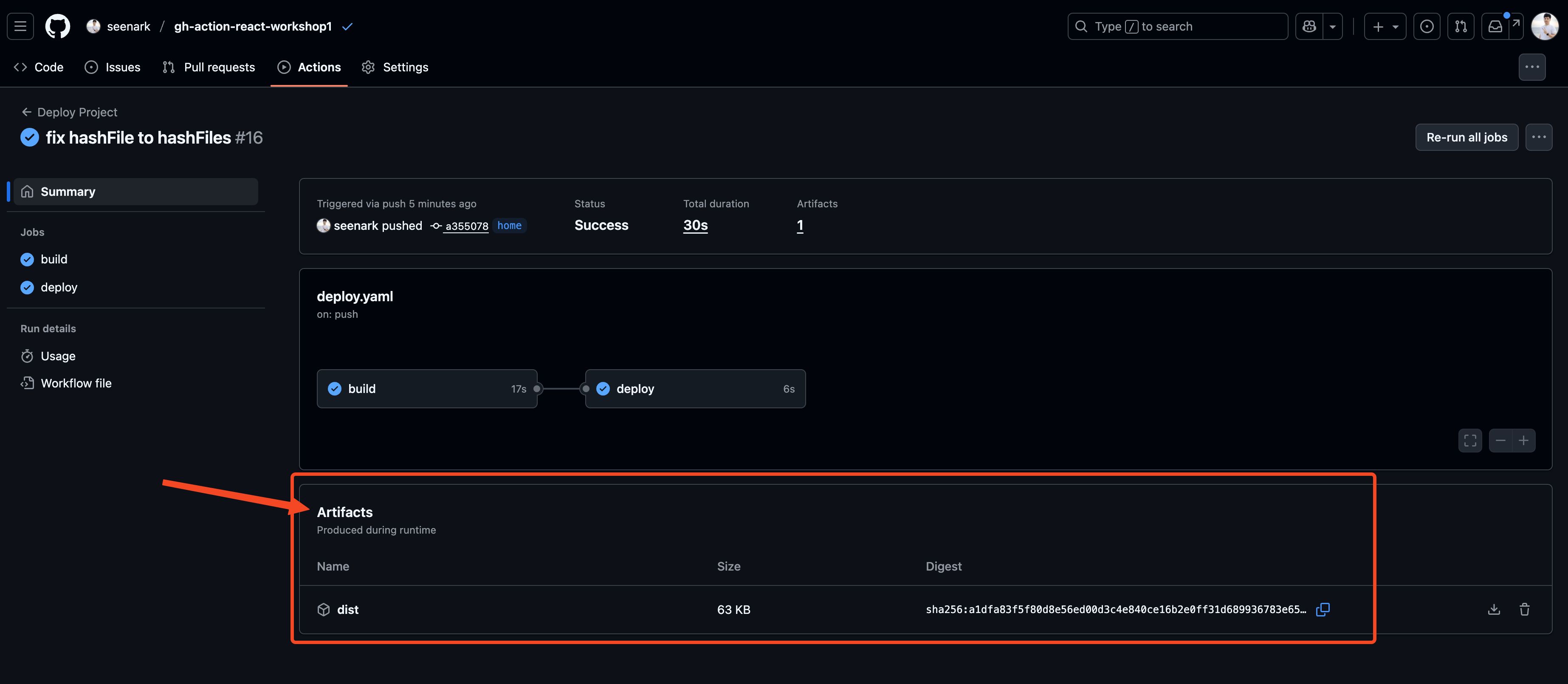
Task: Download the dist artifact
Action: (x=1494, y=609)
